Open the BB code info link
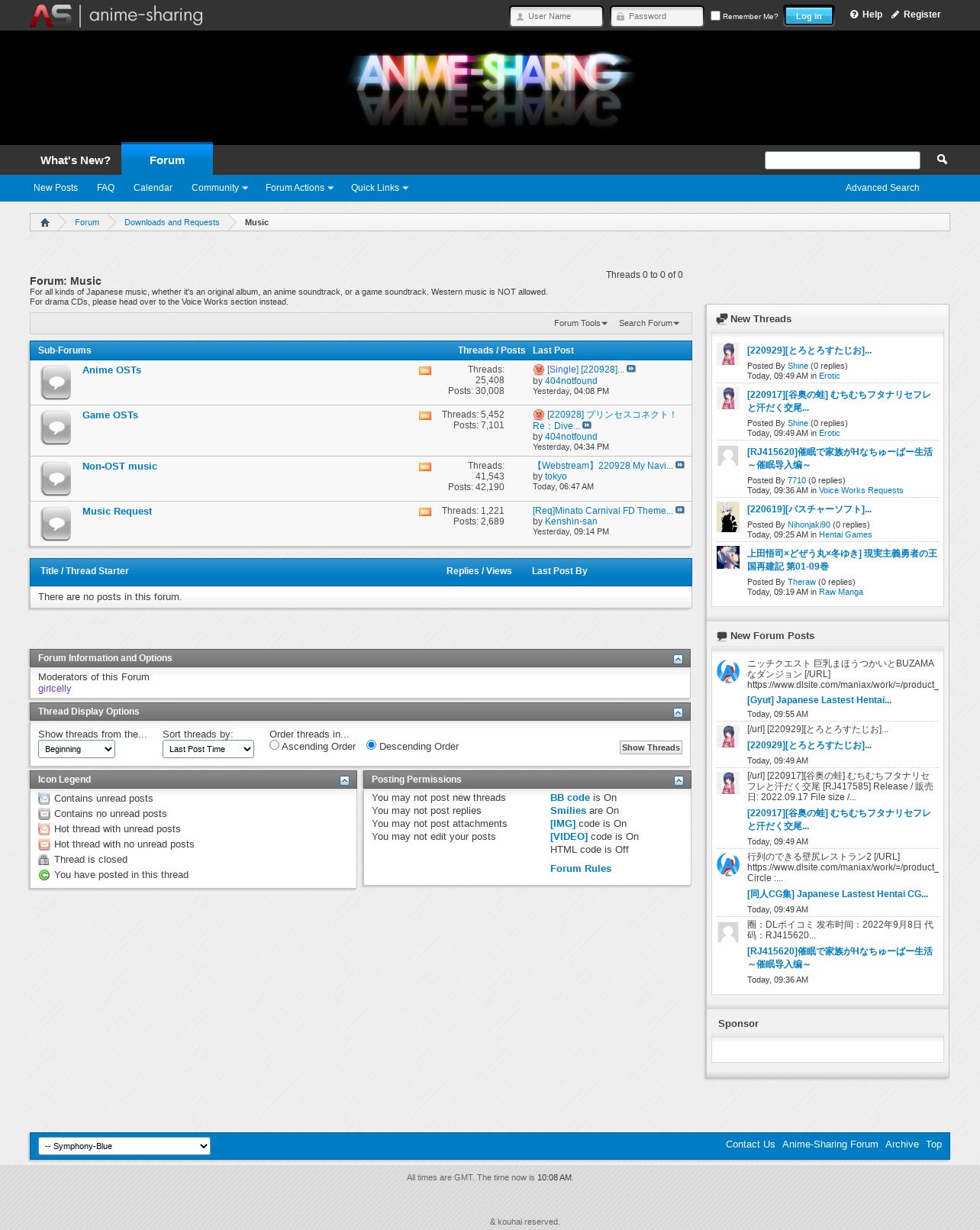Screen dimensions: 980x1230 point(570,798)
